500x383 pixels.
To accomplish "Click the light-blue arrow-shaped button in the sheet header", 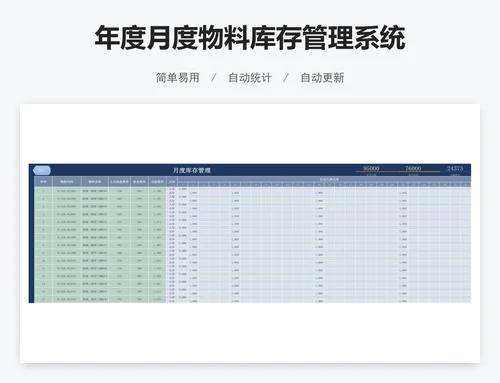I will [x=42, y=170].
